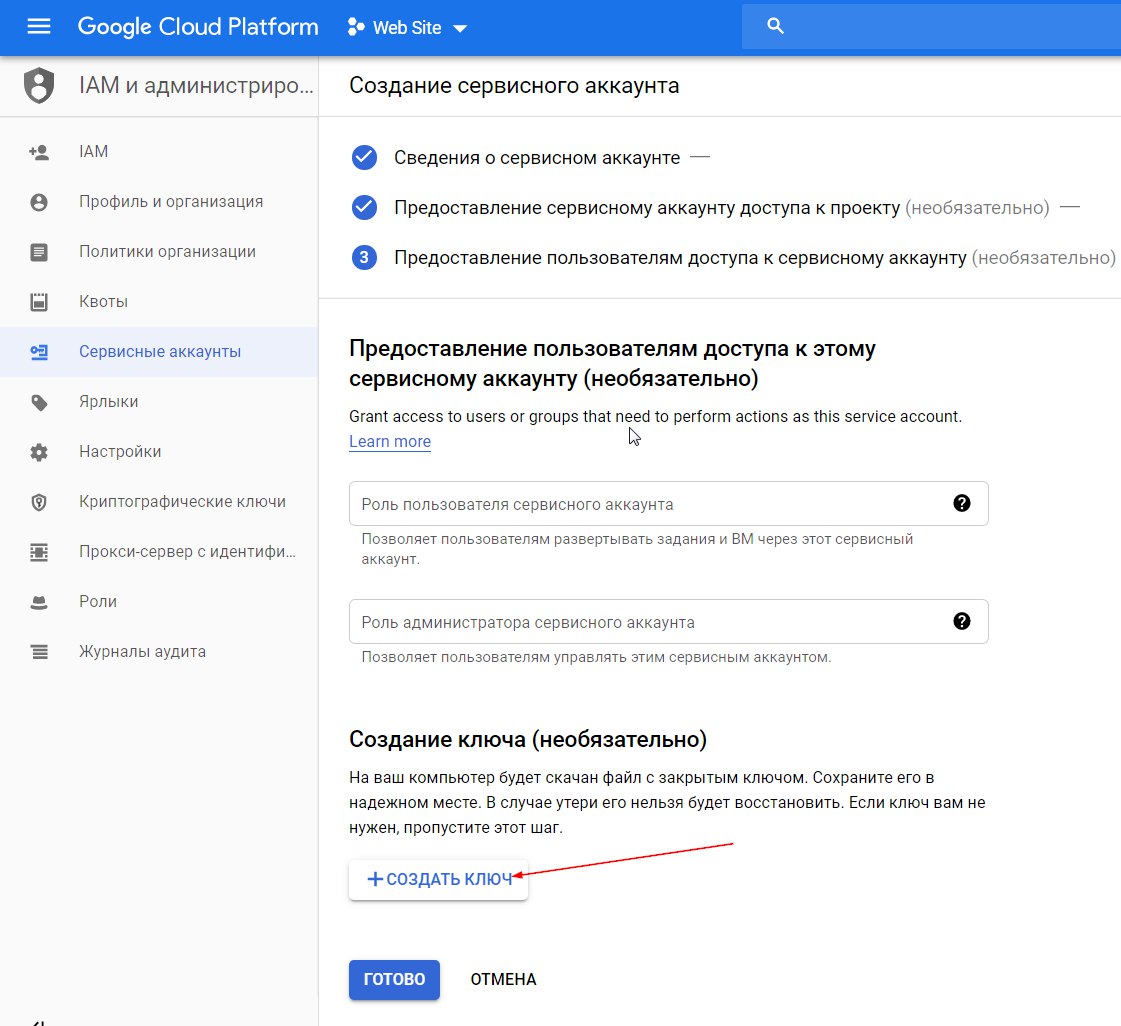1121x1026 pixels.
Task: Click the Google Cloud Platform logo
Action: coord(197,27)
